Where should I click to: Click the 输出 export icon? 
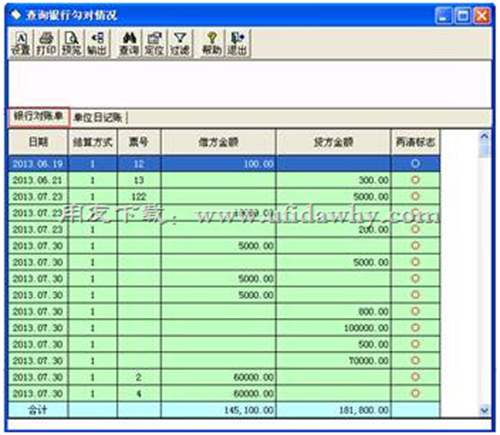97,43
